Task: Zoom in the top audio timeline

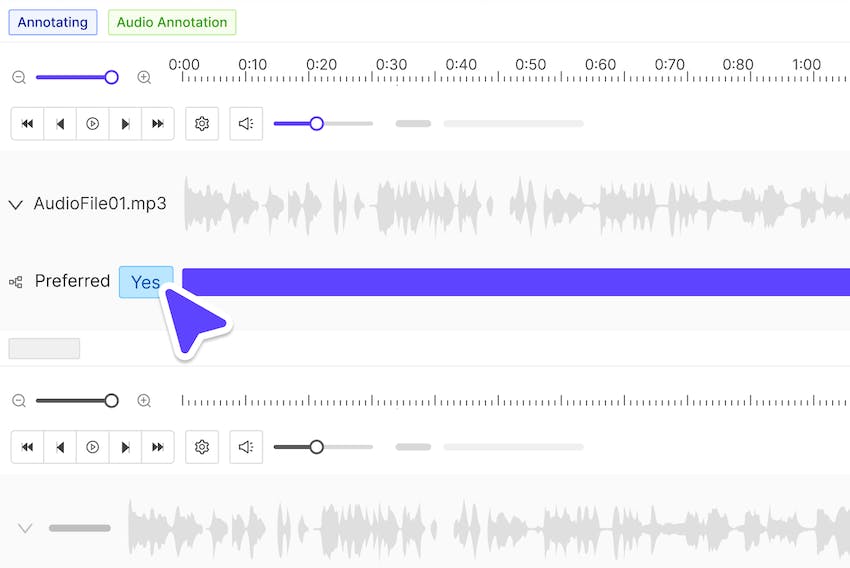Action: coord(144,78)
